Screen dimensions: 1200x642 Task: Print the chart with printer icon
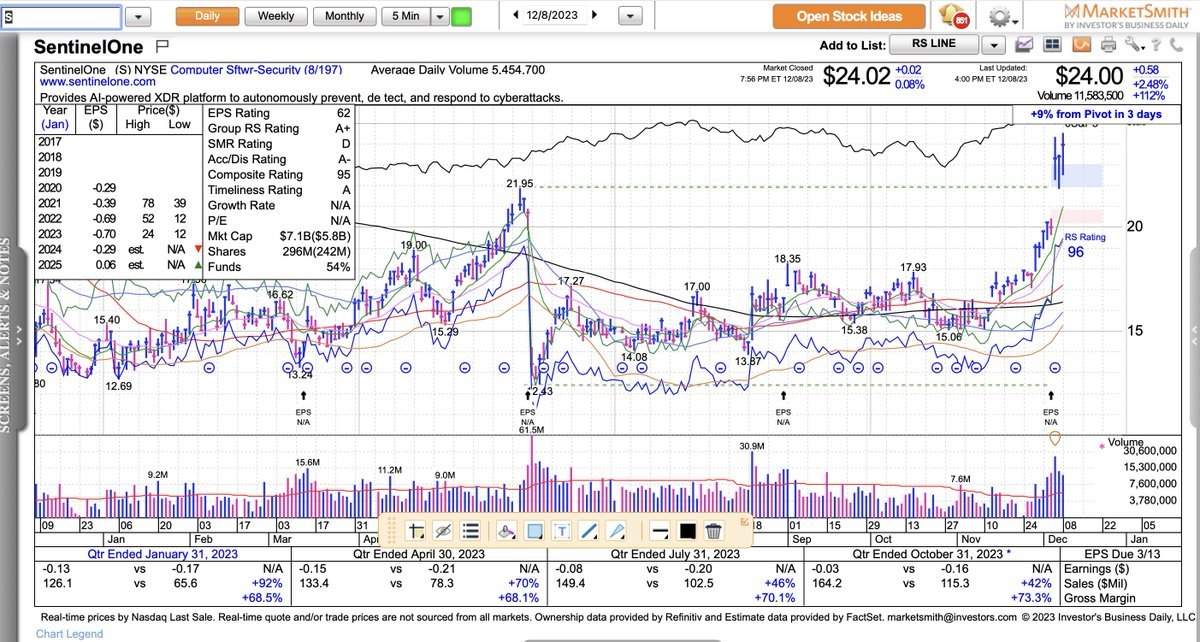[1108, 44]
